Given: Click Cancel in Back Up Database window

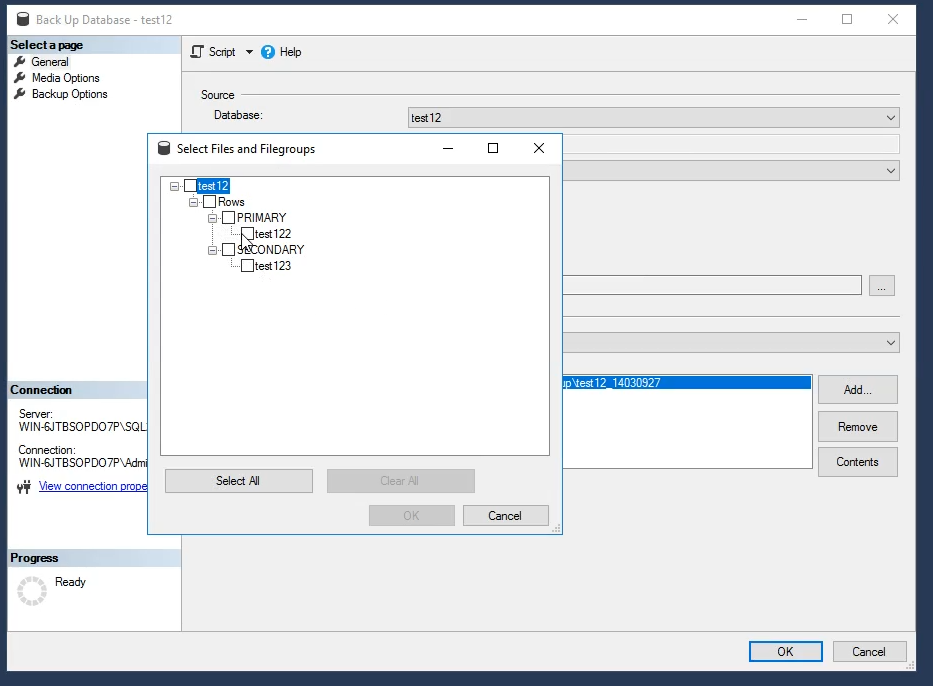Looking at the screenshot, I should click(869, 651).
